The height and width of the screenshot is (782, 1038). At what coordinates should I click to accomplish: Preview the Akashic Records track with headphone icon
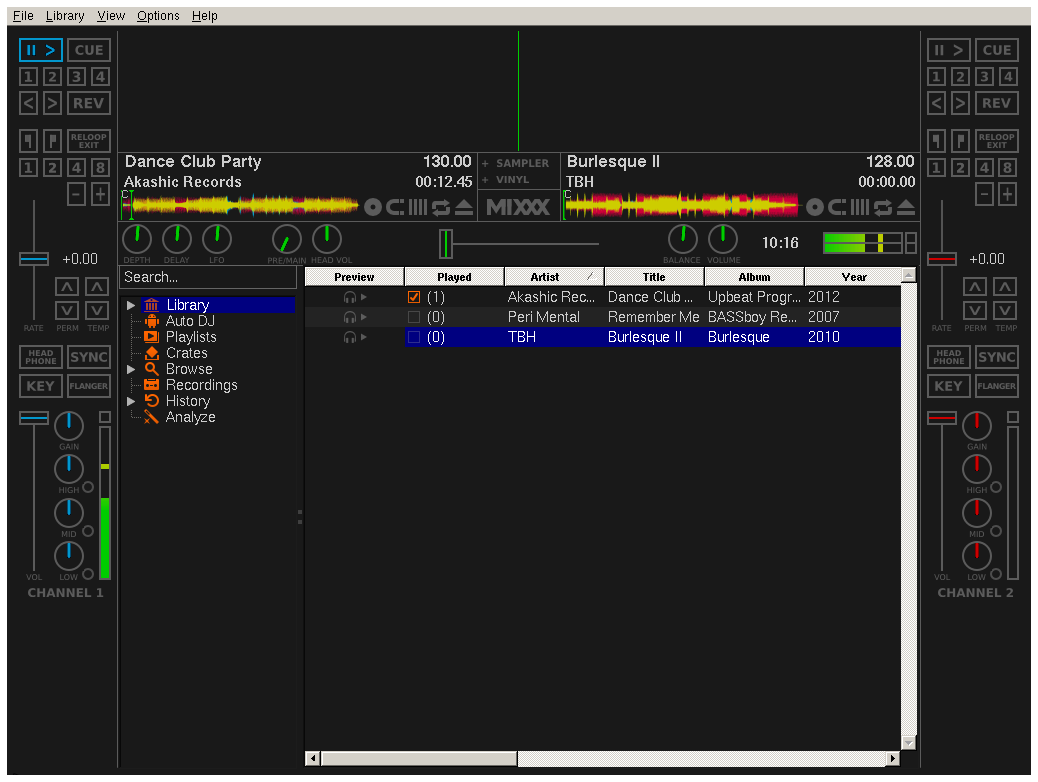click(x=350, y=297)
